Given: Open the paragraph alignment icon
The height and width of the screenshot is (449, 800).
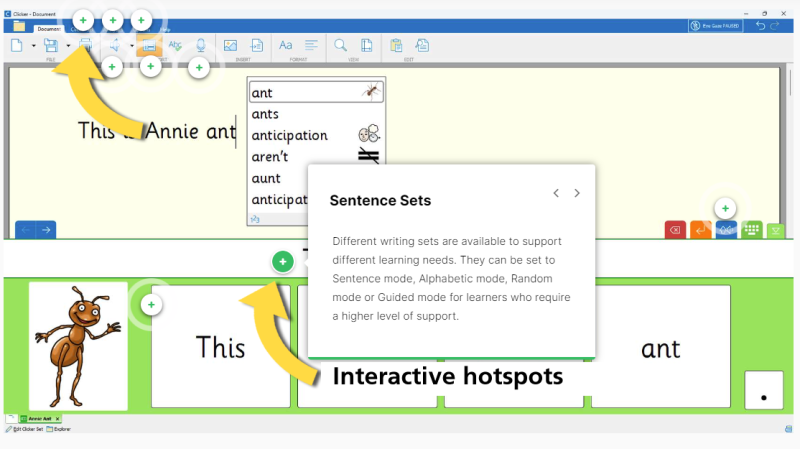Looking at the screenshot, I should 311,45.
